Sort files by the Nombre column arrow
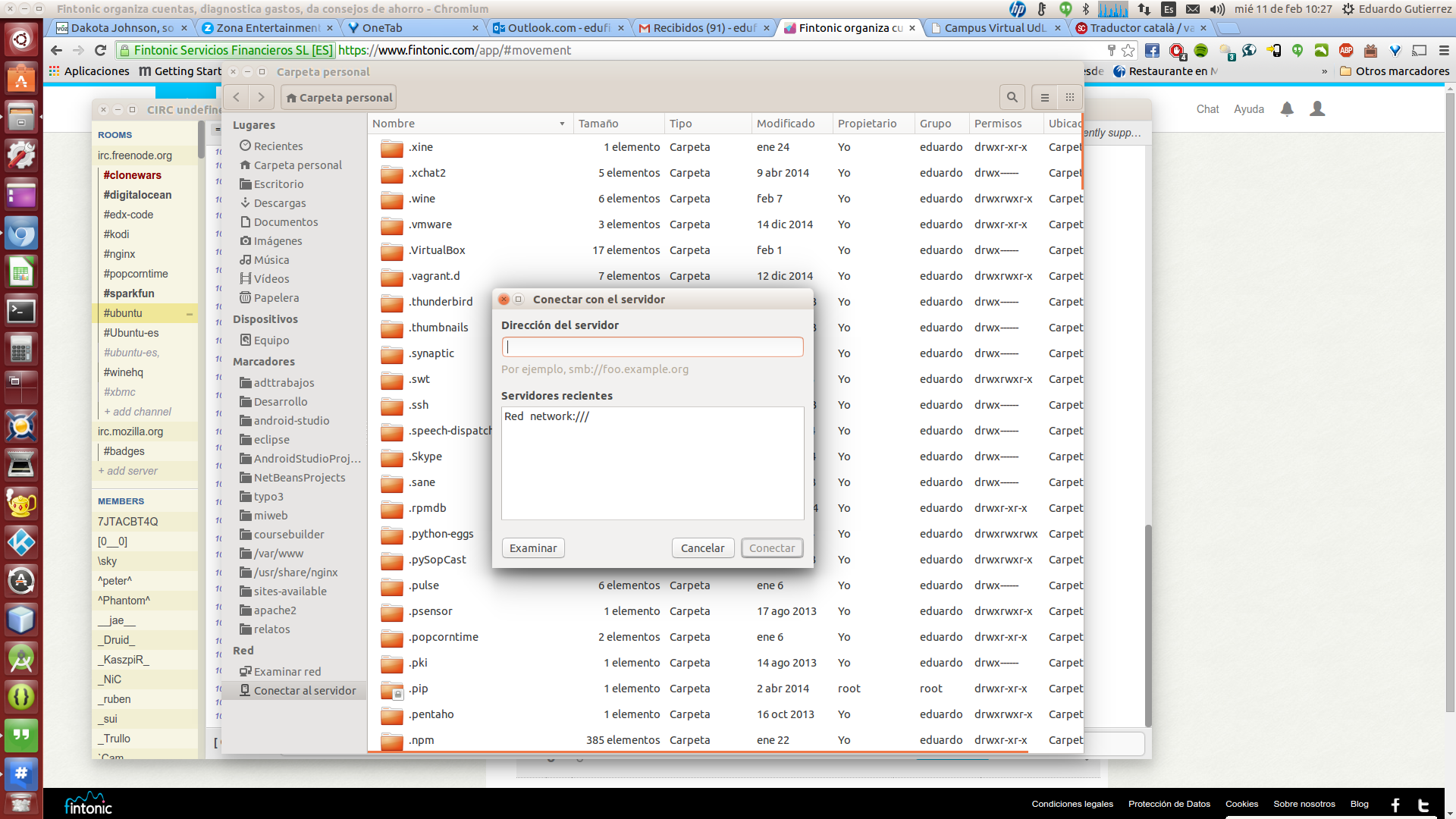The image size is (1456, 819). click(562, 124)
